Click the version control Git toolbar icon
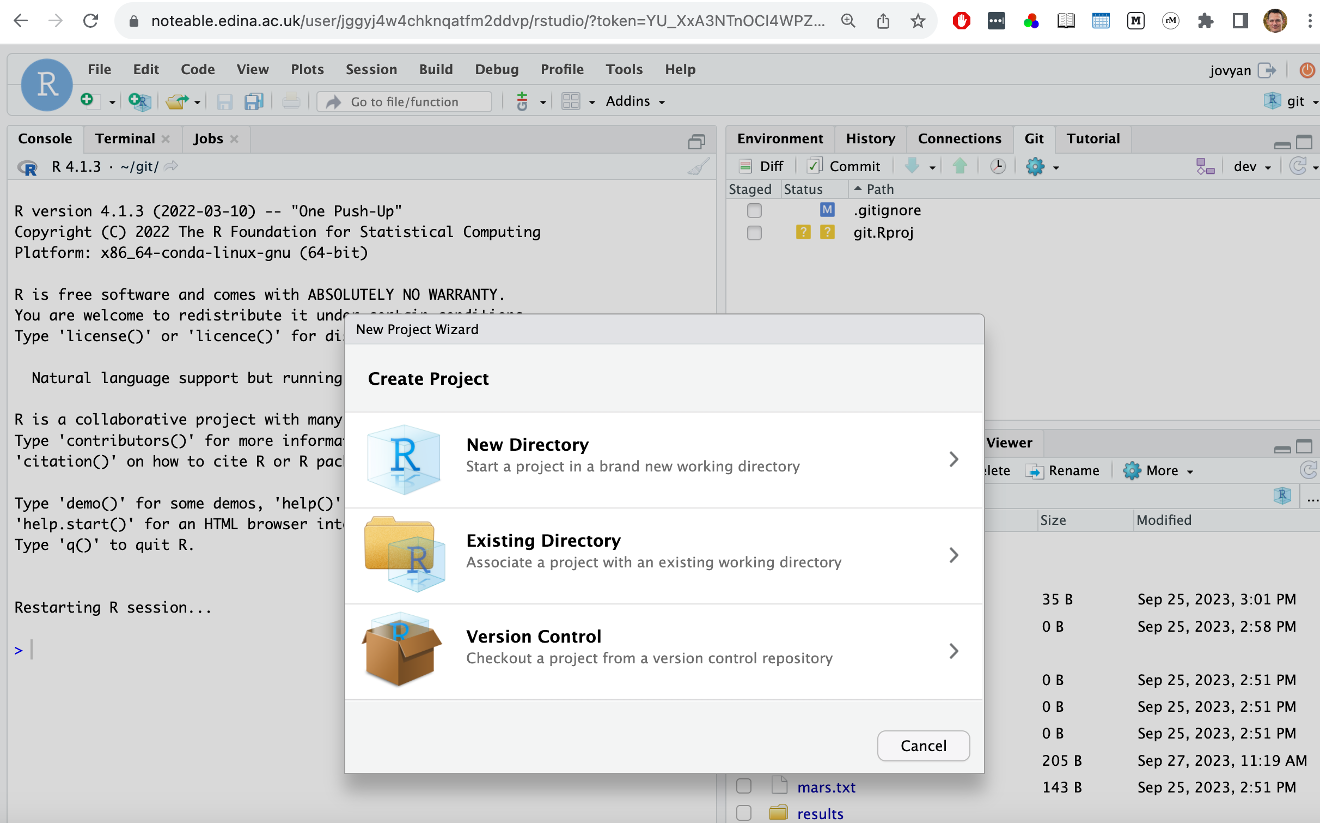The height and width of the screenshot is (824, 1320). coord(522,101)
